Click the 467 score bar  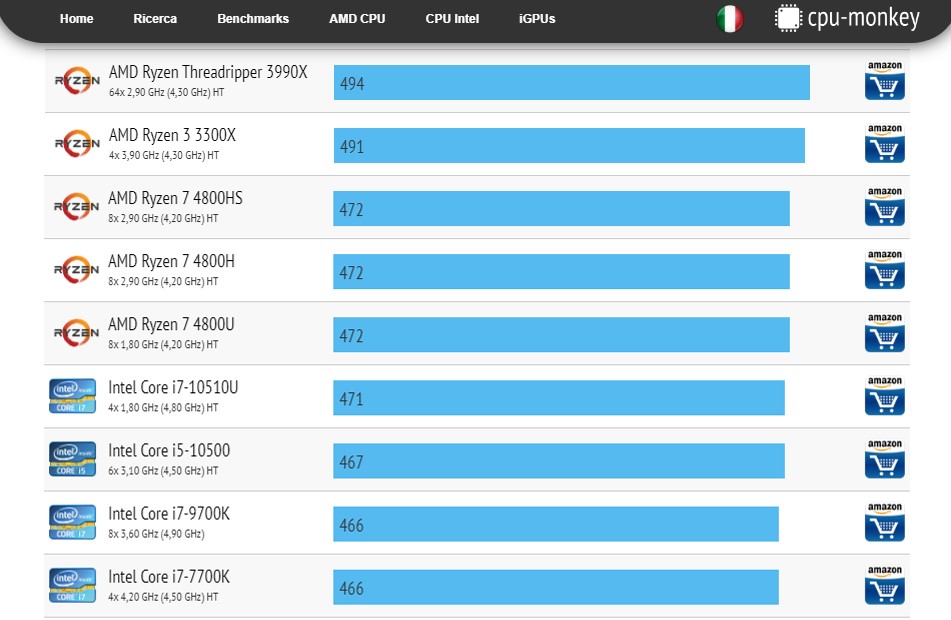pyautogui.click(x=559, y=461)
